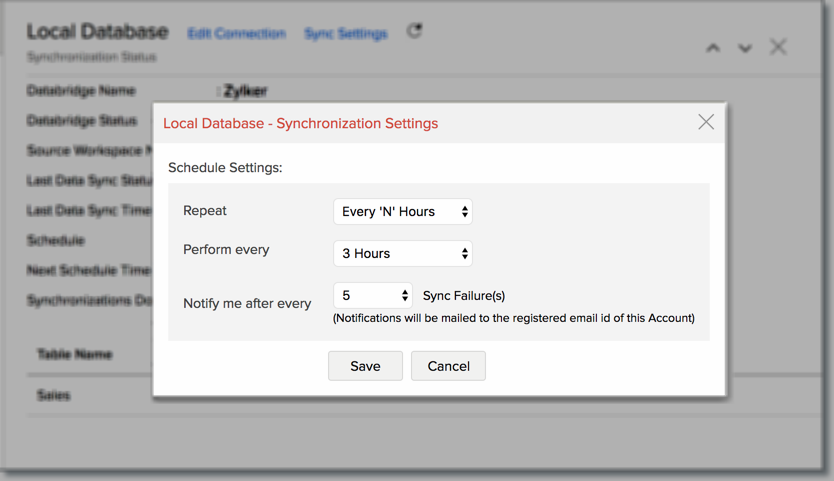Click the Table Name column header
This screenshot has height=481, width=834.
pyautogui.click(x=75, y=354)
